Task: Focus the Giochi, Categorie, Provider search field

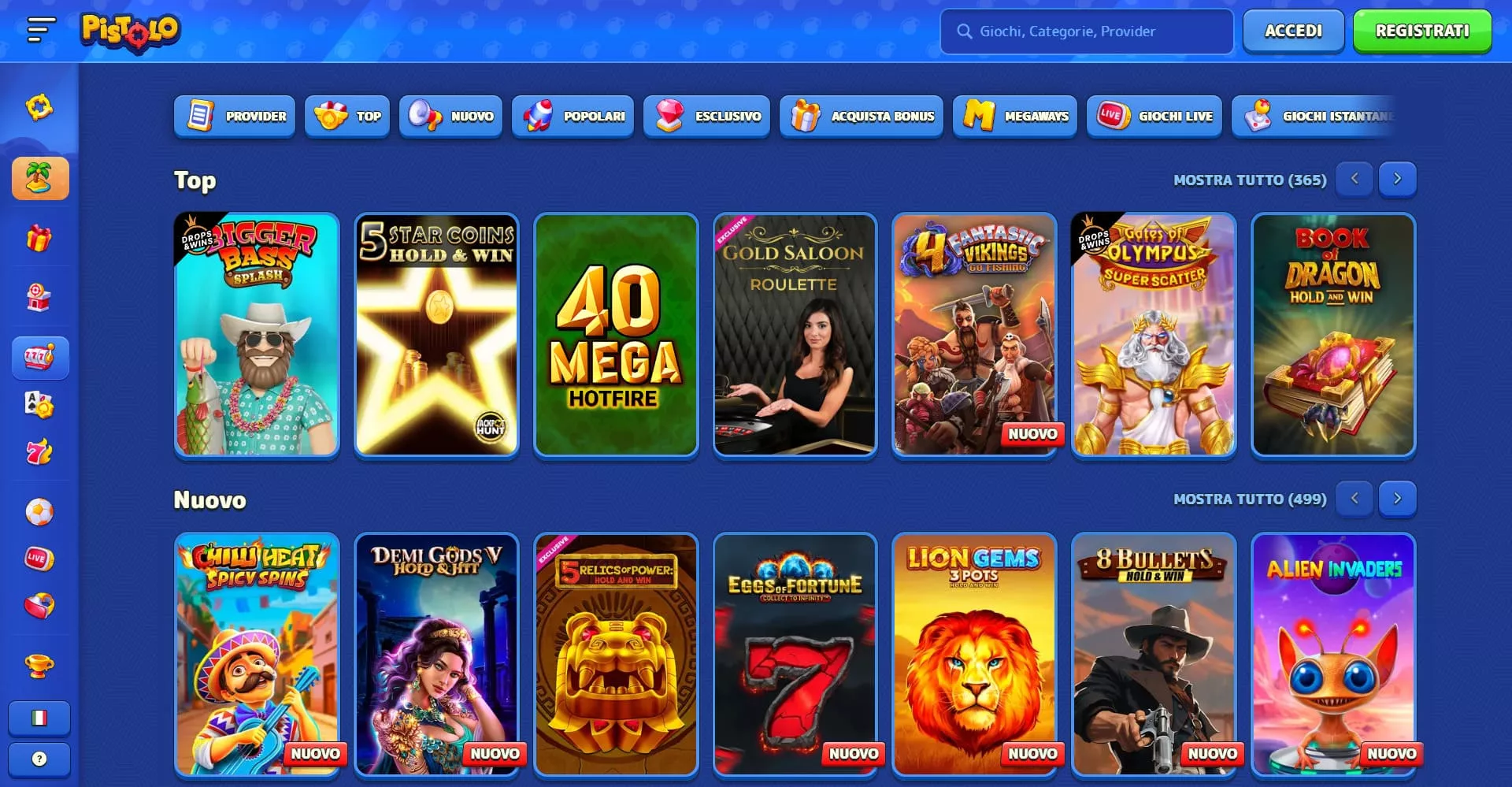Action: pyautogui.click(x=1087, y=32)
